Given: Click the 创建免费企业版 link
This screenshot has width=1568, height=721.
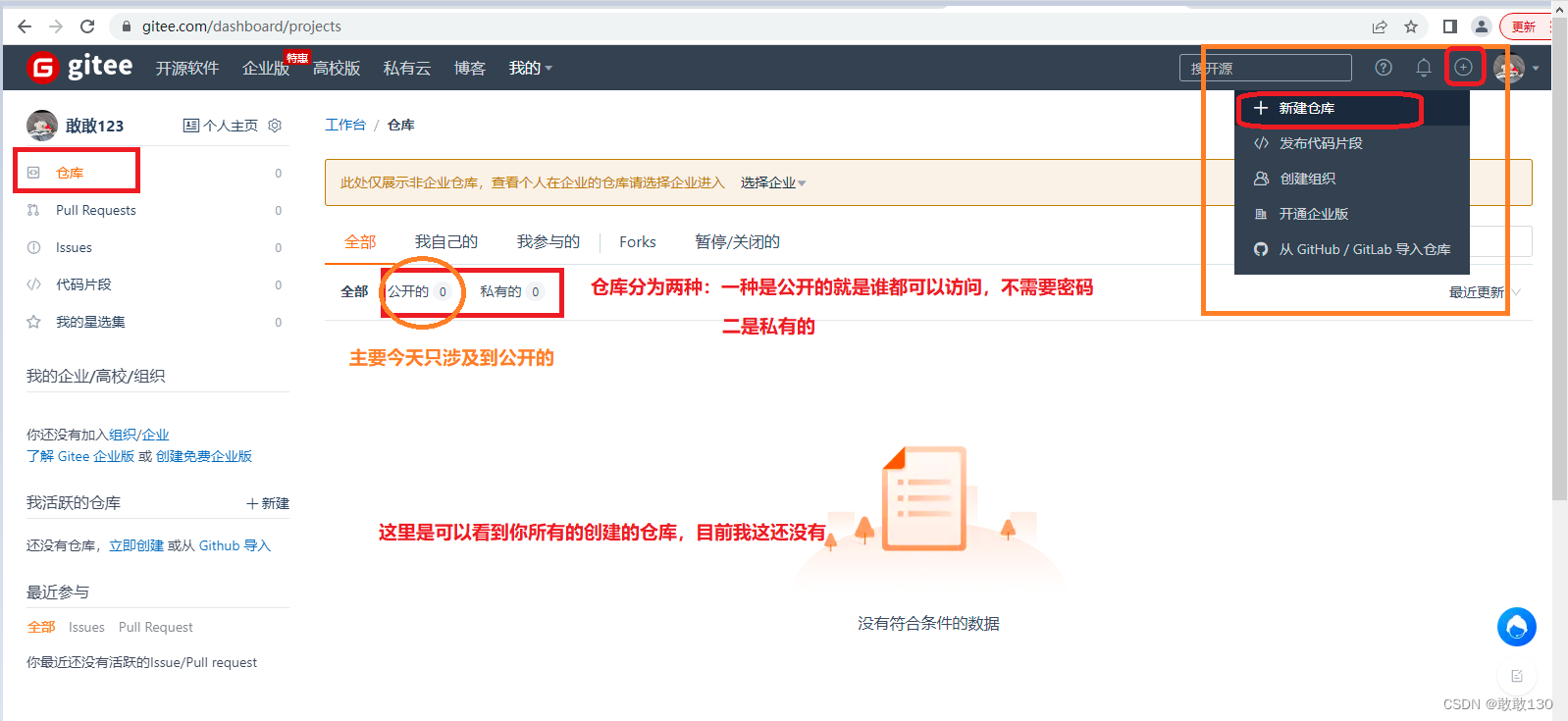Looking at the screenshot, I should [204, 456].
